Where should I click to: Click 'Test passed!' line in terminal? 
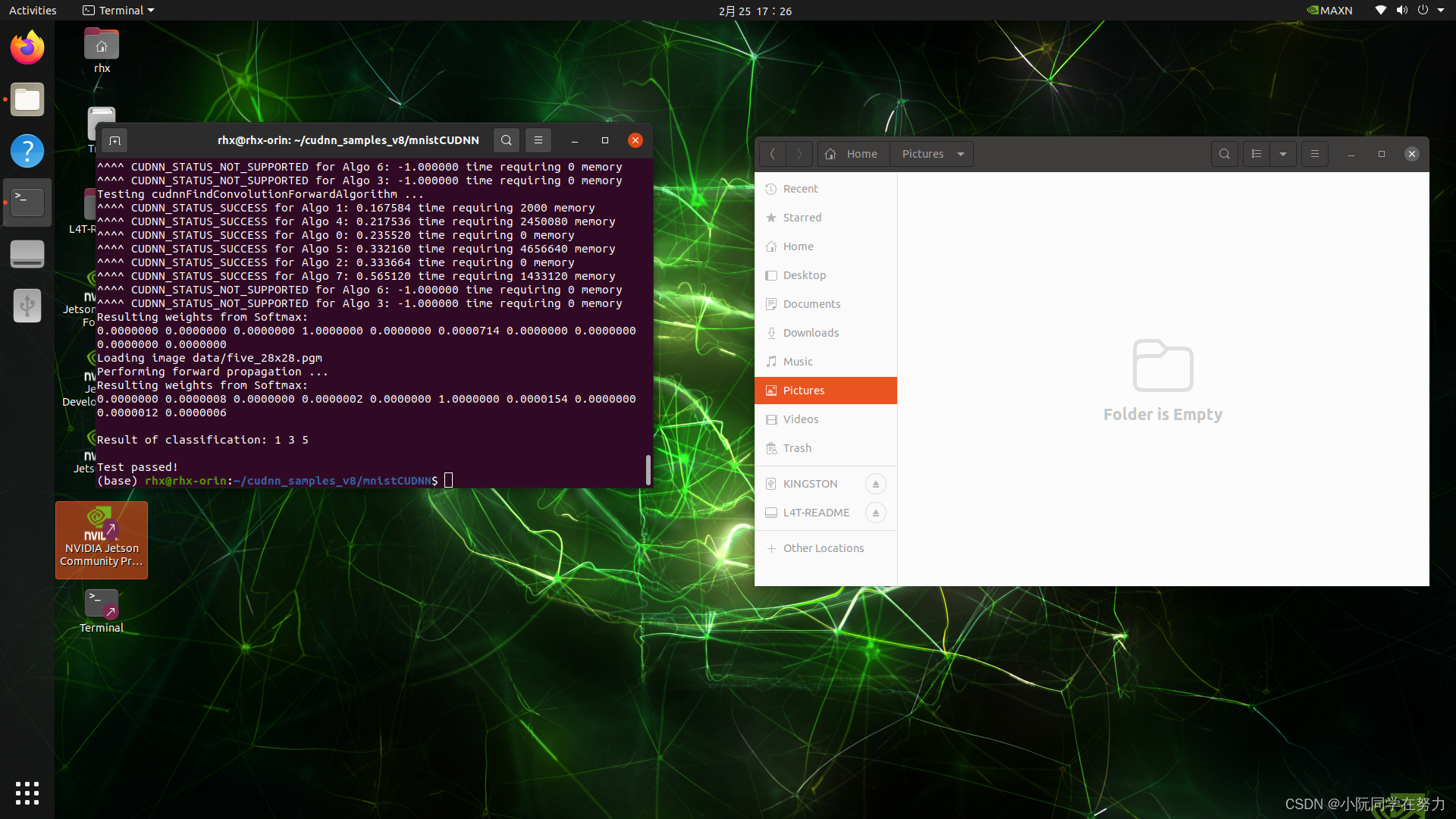(x=137, y=467)
